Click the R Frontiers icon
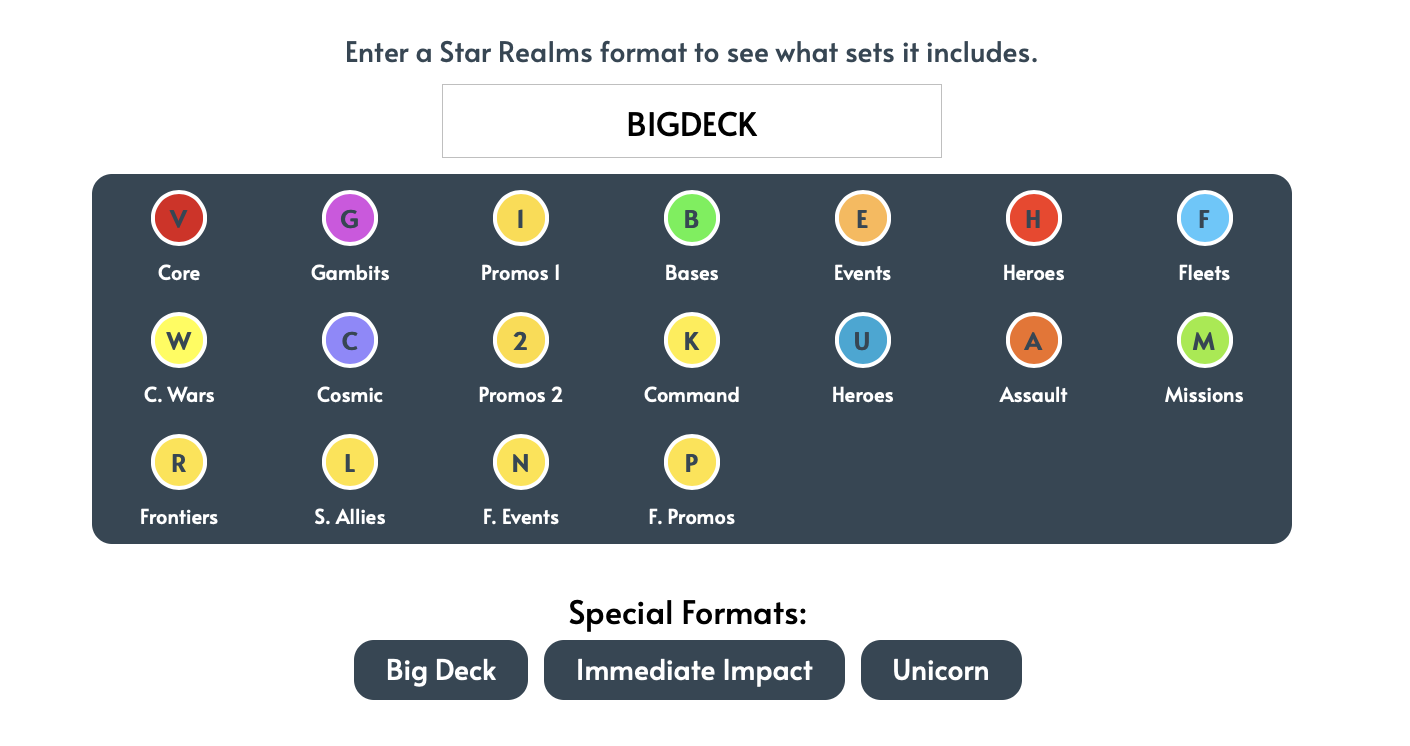 179,462
